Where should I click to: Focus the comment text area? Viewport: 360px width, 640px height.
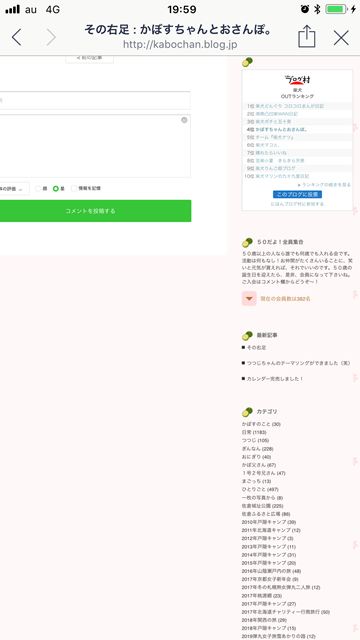[x=95, y=146]
